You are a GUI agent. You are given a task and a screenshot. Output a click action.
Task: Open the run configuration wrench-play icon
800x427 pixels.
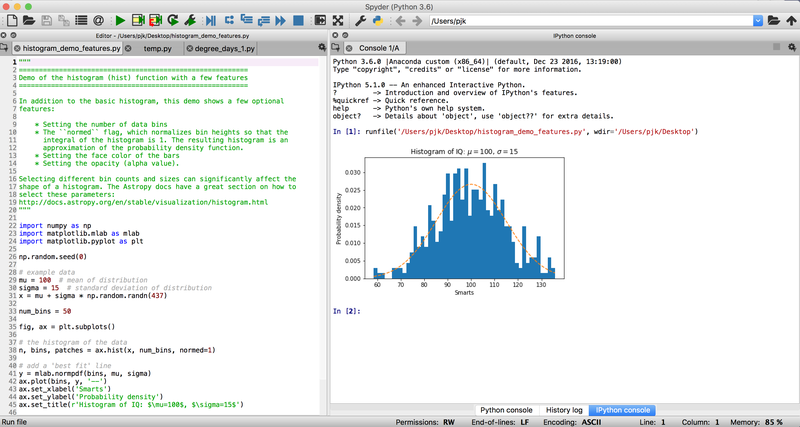tap(190, 21)
